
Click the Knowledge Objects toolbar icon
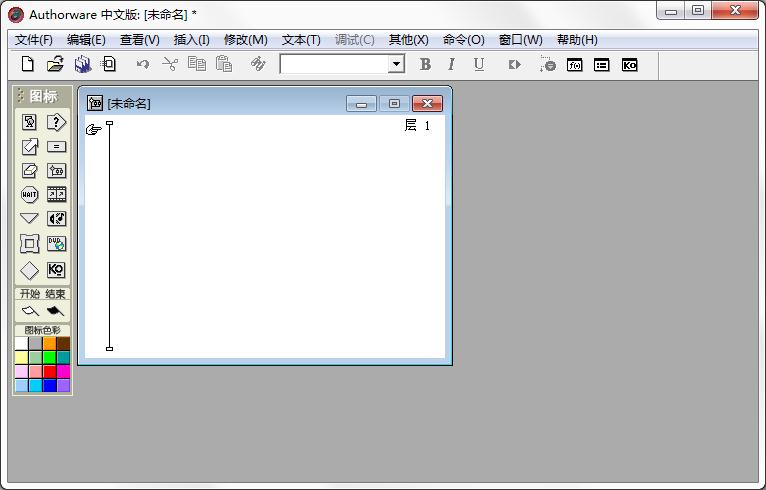click(x=629, y=65)
